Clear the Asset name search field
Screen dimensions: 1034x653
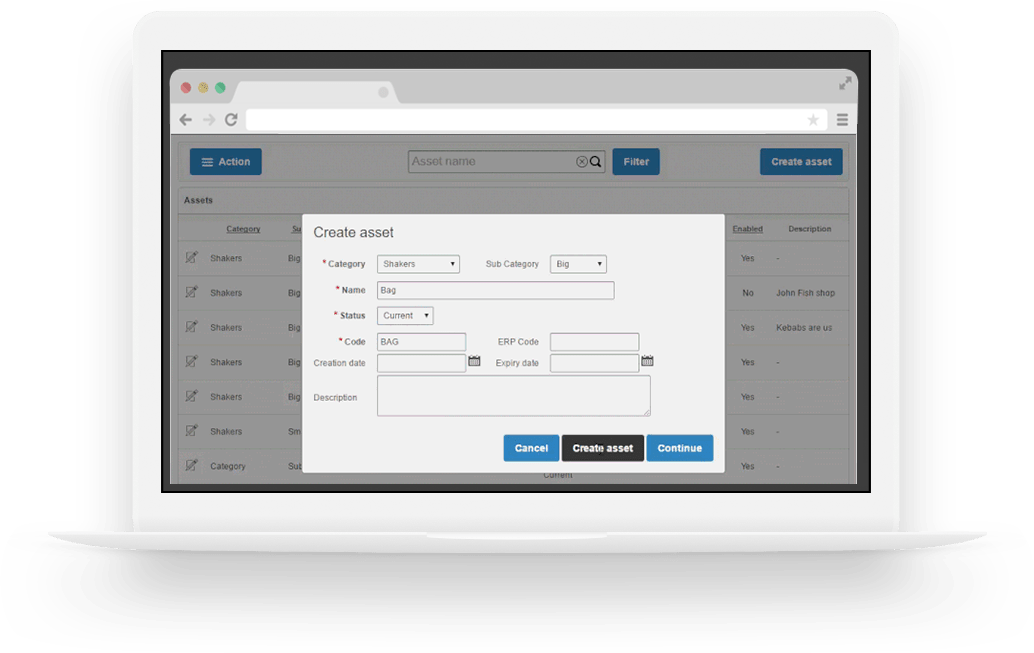click(582, 162)
